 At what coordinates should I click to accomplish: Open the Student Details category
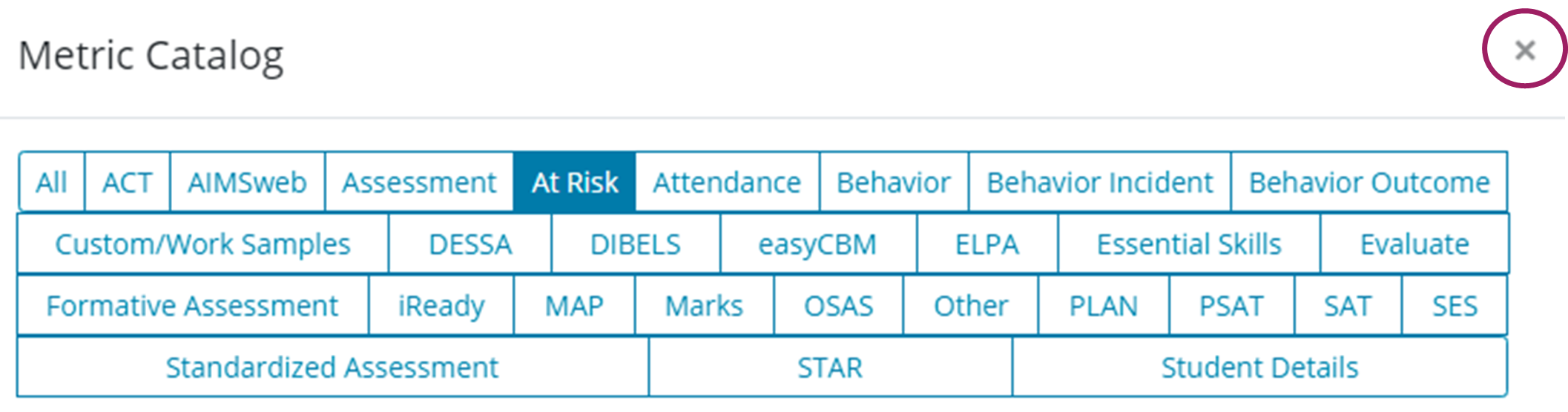point(1259,367)
